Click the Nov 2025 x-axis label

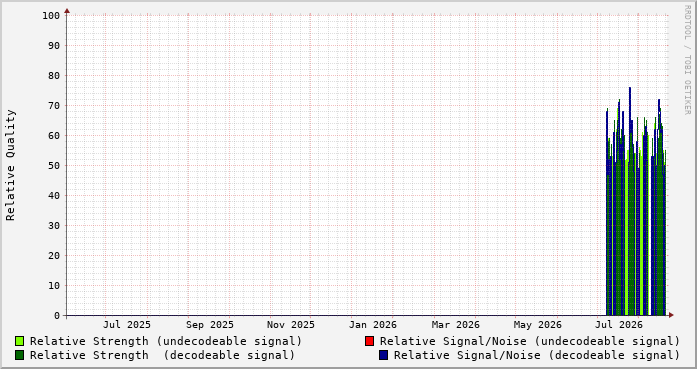coord(291,325)
